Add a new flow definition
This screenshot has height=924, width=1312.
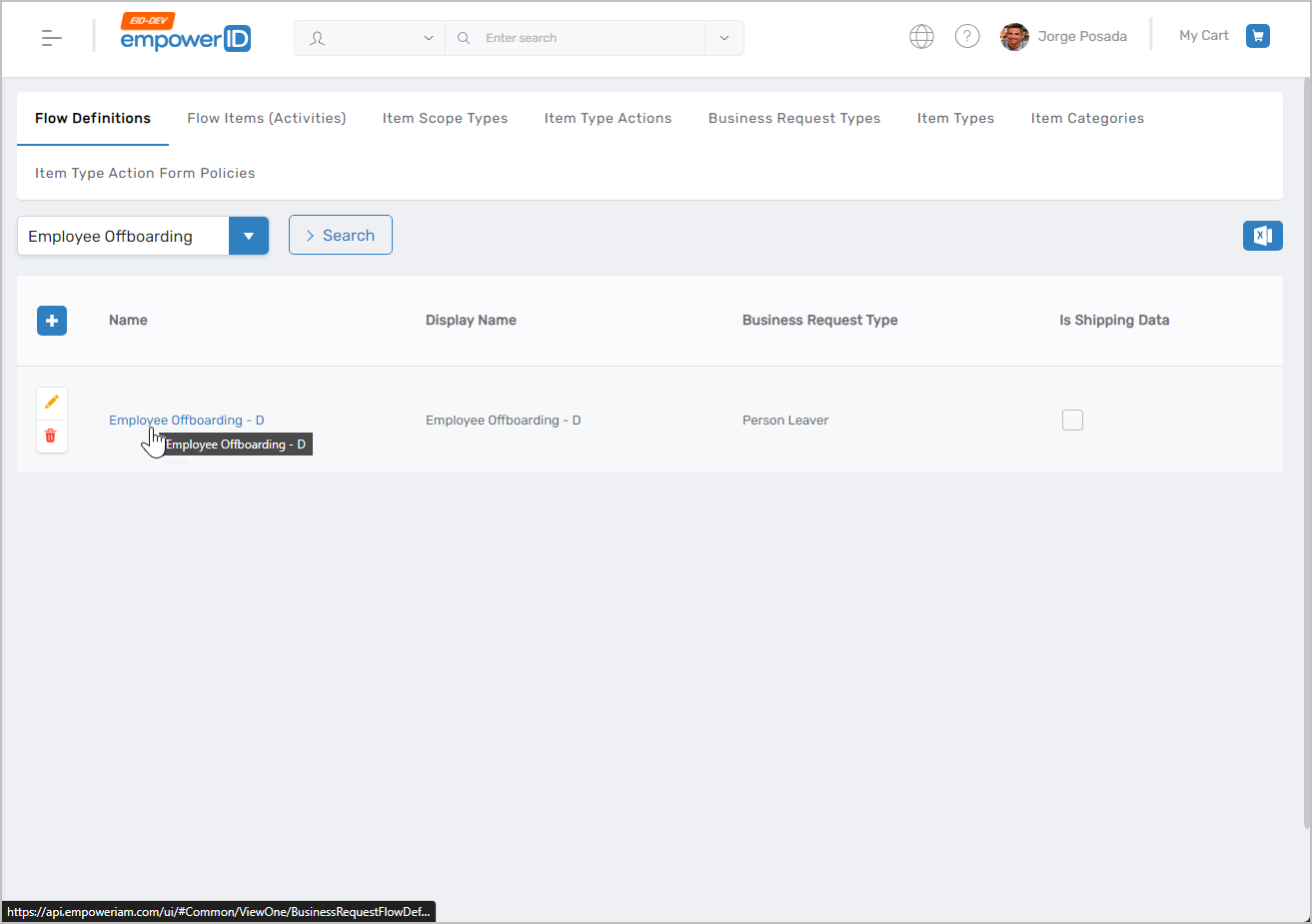tap(52, 321)
